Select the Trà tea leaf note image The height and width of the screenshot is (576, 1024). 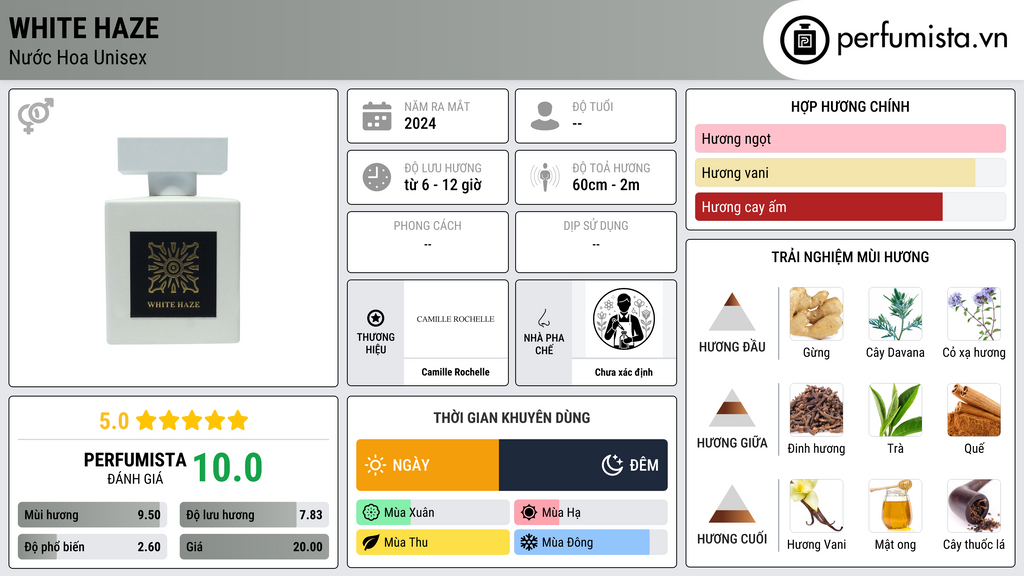point(895,410)
